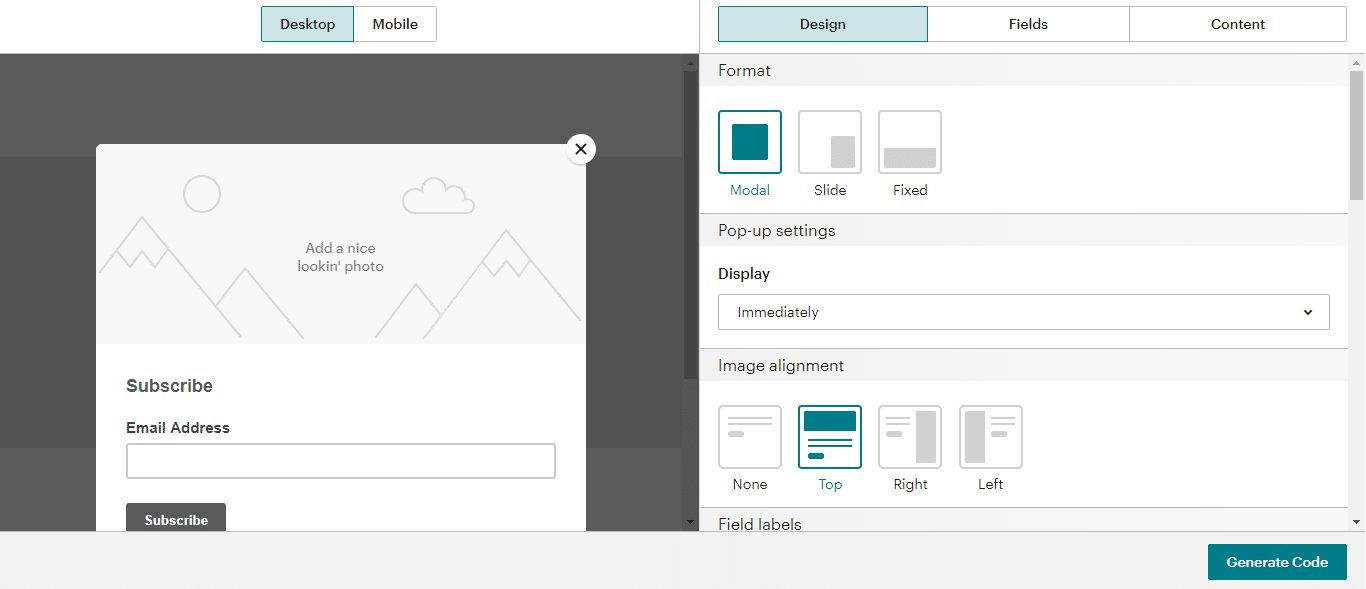The height and width of the screenshot is (589, 1366).
Task: Switch to the Fields tab
Action: [x=1028, y=23]
